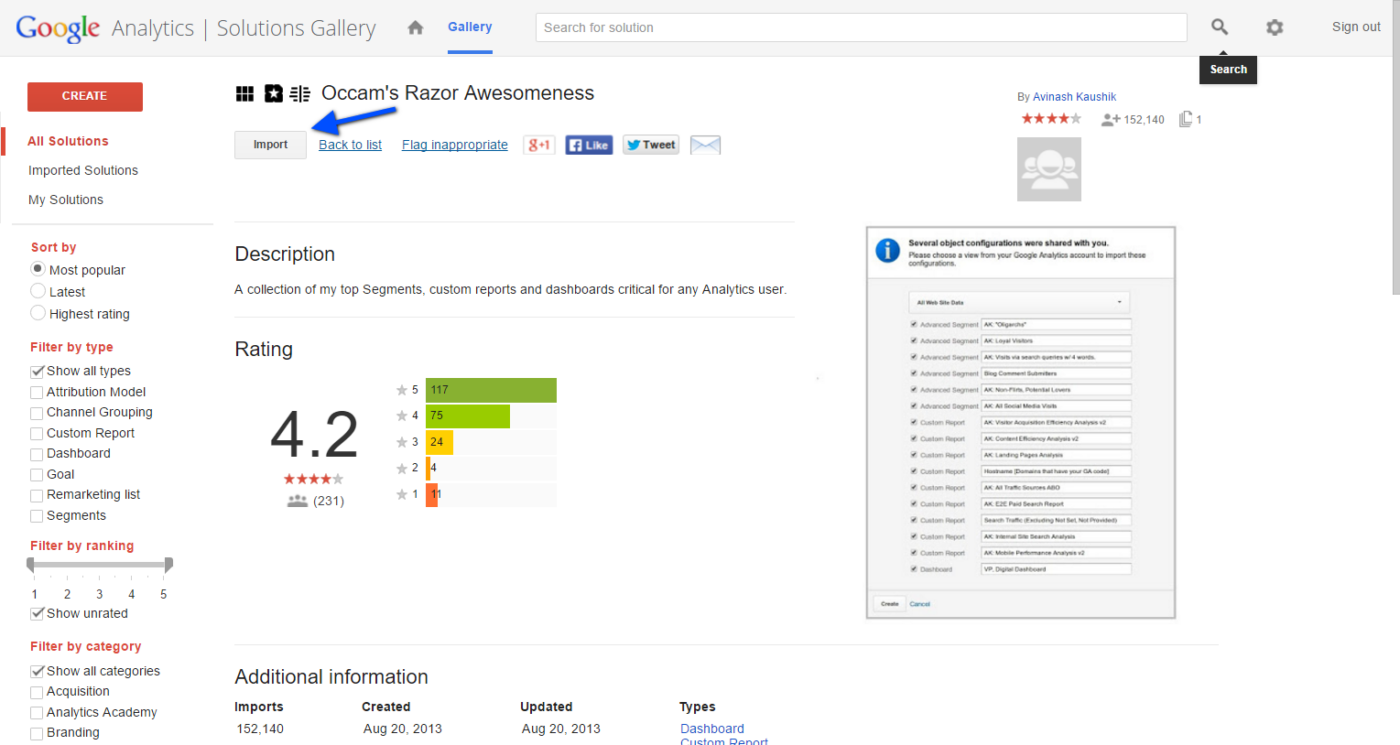Uncheck Show all types

37,371
